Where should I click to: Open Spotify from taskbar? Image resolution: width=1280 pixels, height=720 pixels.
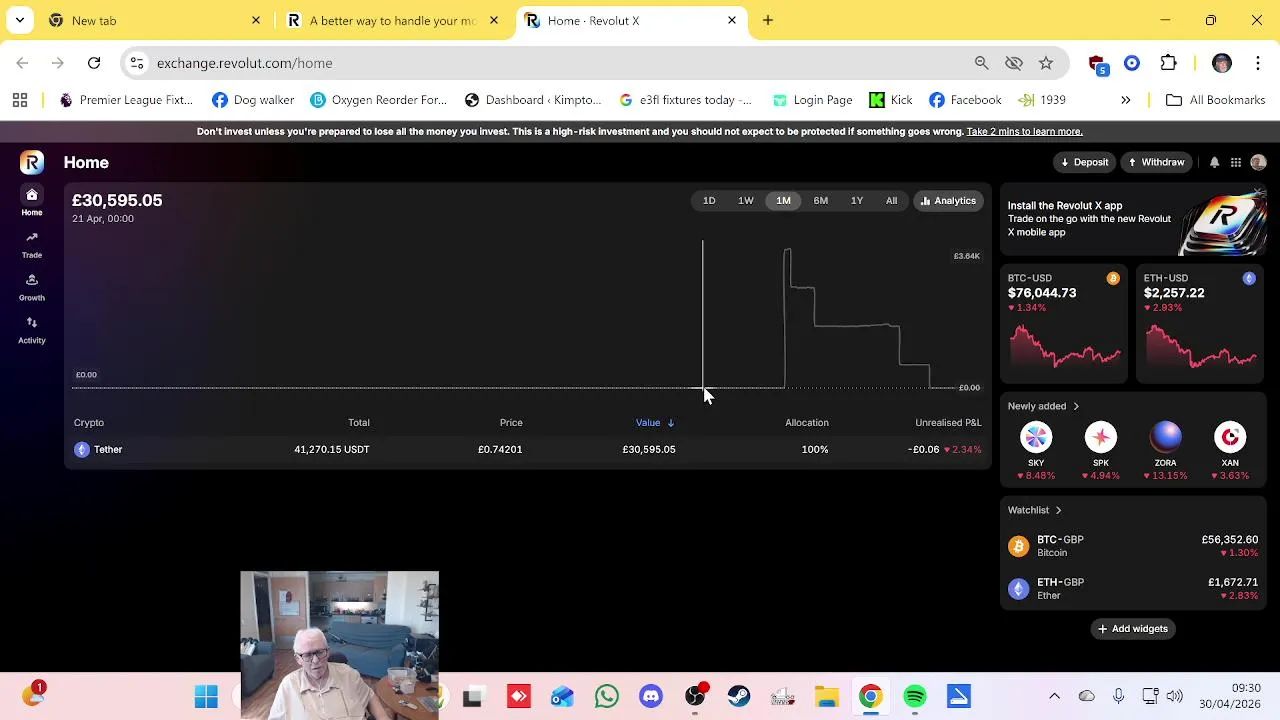(x=915, y=696)
